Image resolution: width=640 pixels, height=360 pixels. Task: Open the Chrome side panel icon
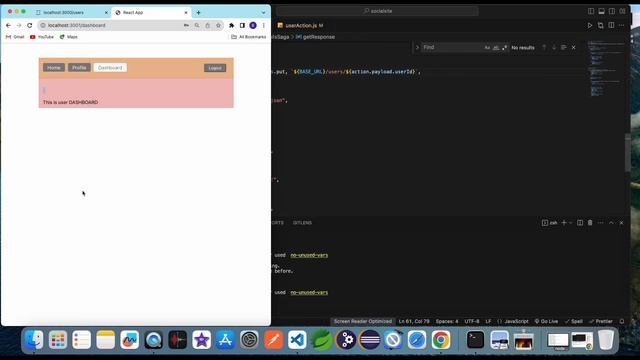242,25
